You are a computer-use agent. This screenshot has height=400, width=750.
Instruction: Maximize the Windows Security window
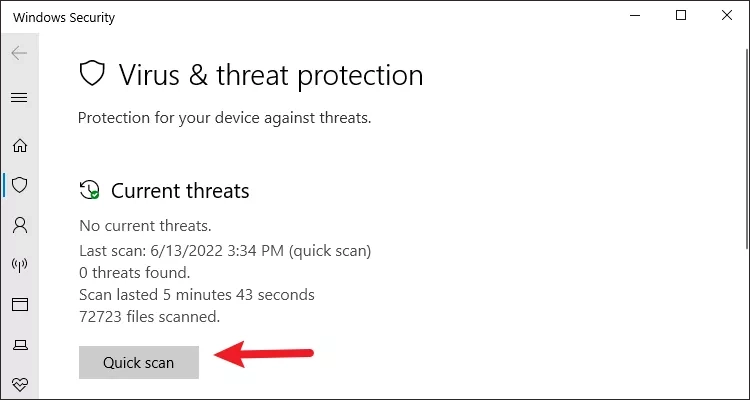tap(681, 16)
